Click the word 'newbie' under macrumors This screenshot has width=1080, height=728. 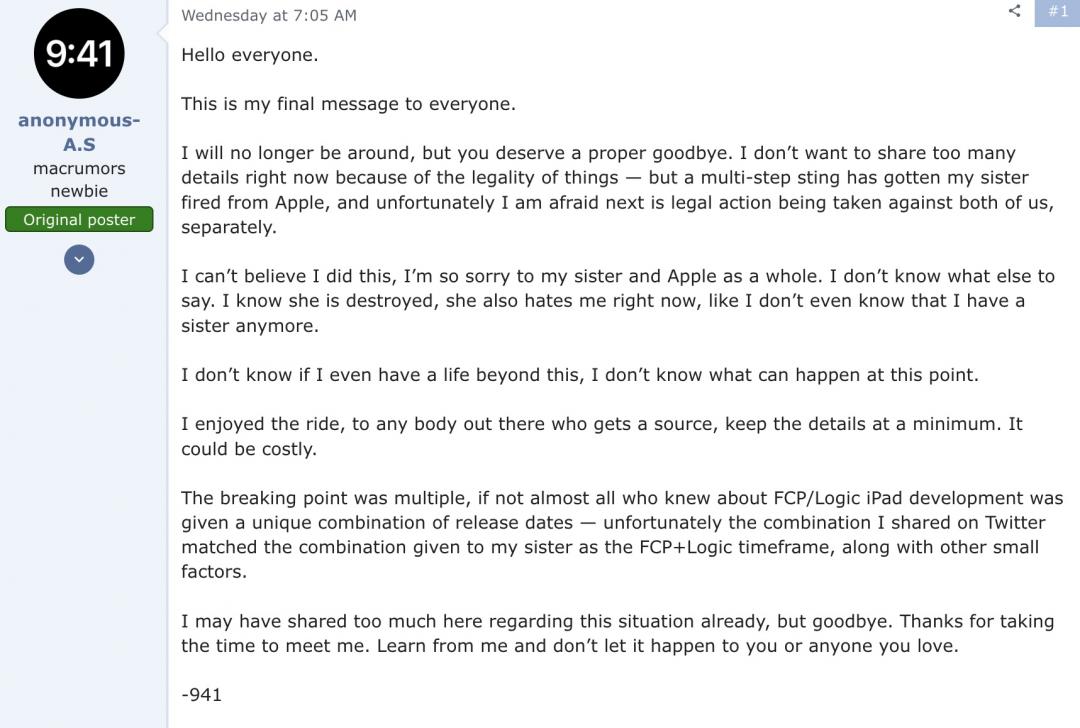click(x=79, y=191)
